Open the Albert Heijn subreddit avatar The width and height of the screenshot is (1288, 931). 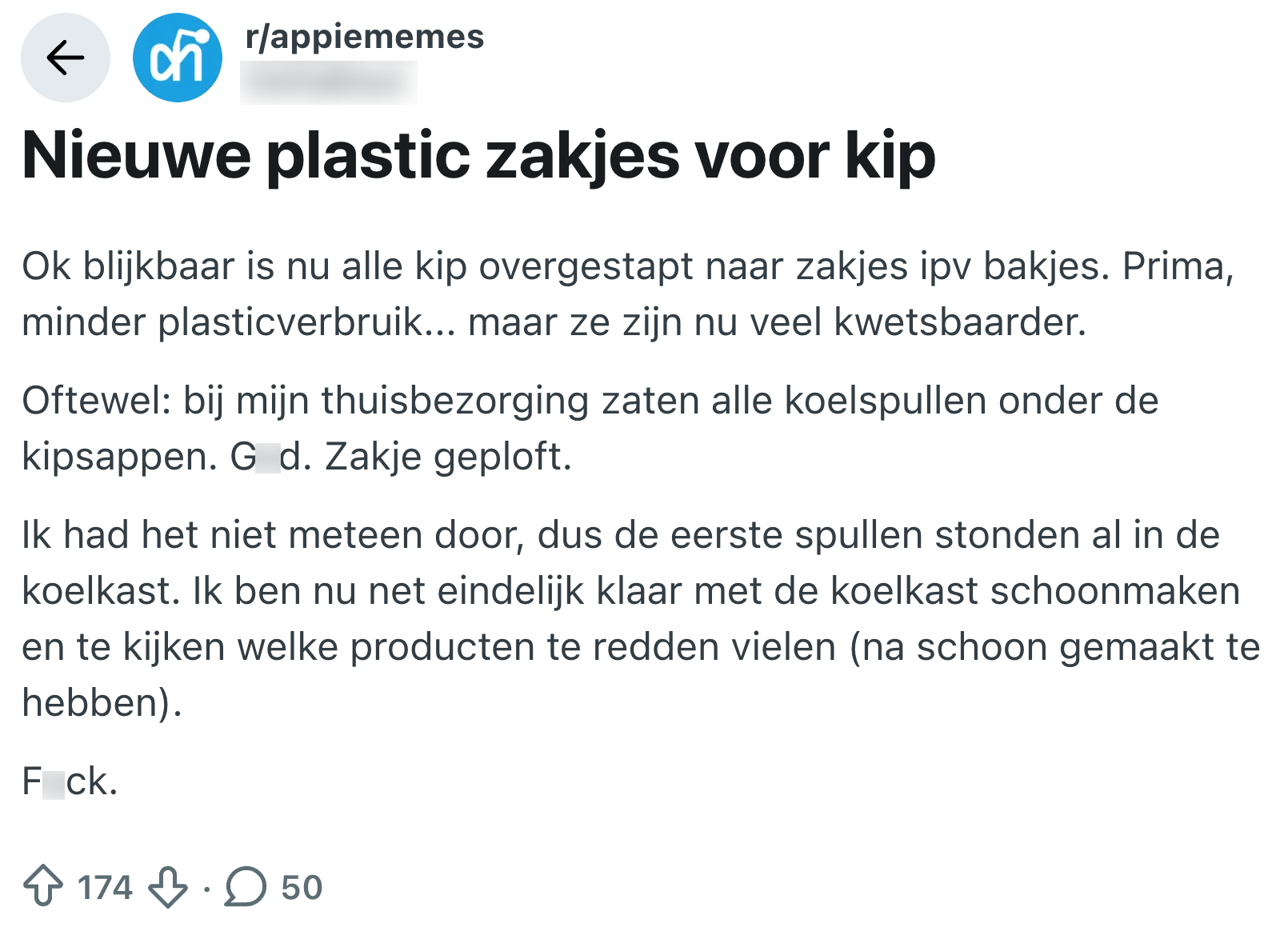point(177,58)
